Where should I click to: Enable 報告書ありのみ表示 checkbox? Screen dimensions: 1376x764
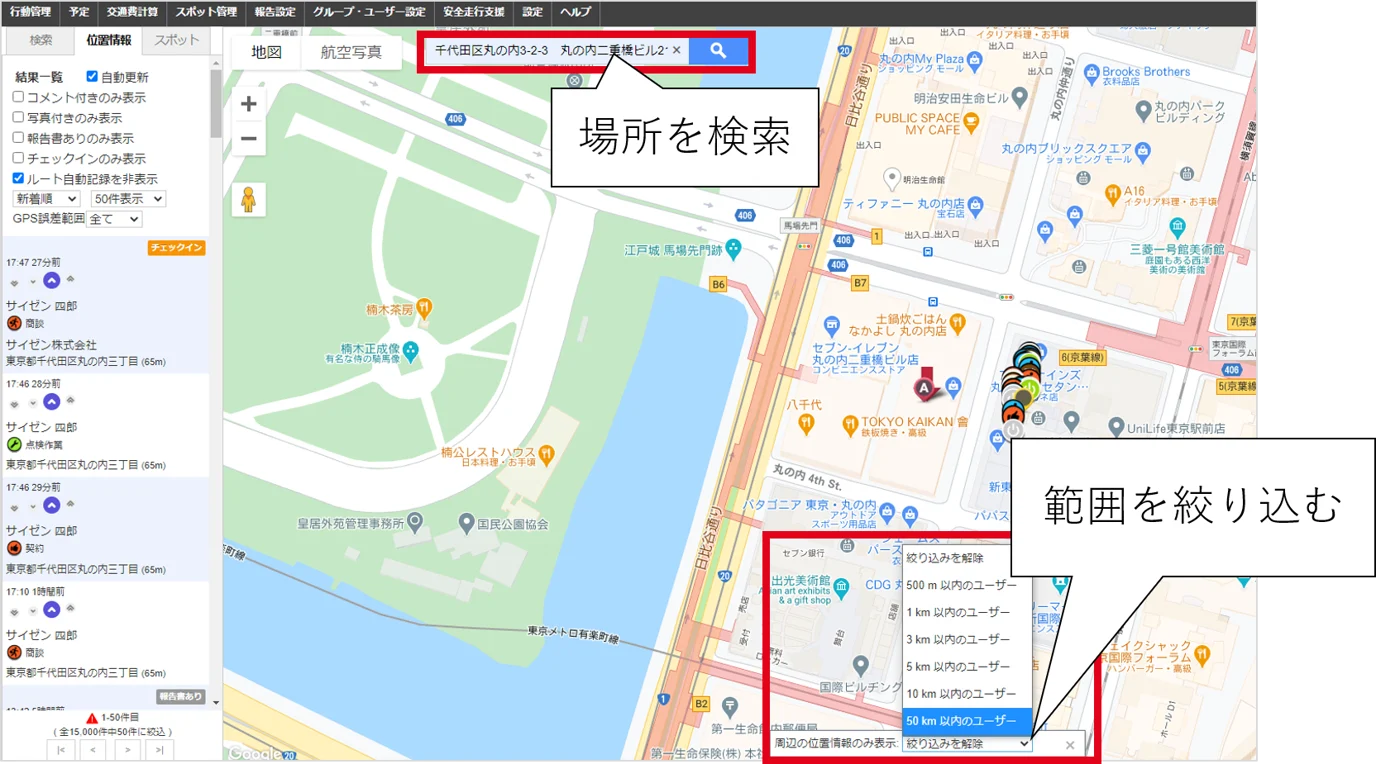pyautogui.click(x=18, y=138)
